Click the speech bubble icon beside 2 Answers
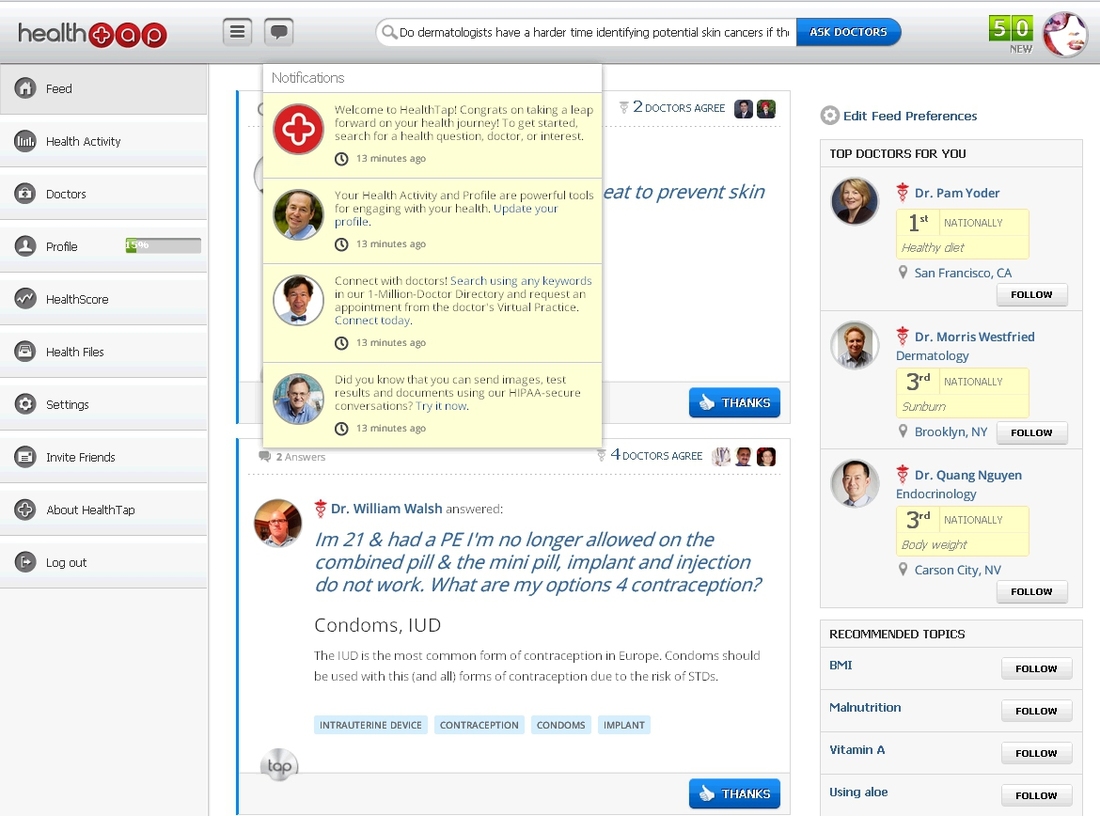This screenshot has width=1100, height=816. [x=264, y=457]
